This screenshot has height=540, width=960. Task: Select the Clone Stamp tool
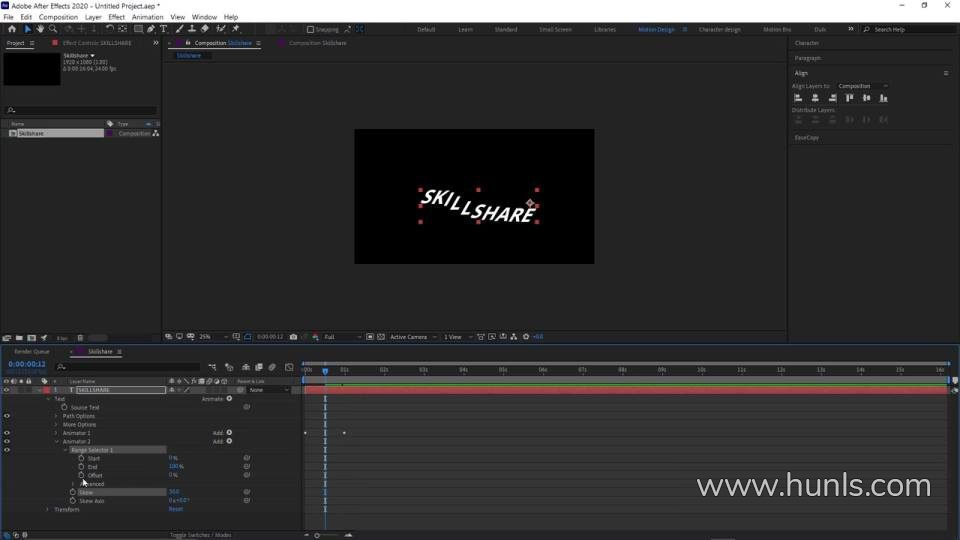(192, 29)
